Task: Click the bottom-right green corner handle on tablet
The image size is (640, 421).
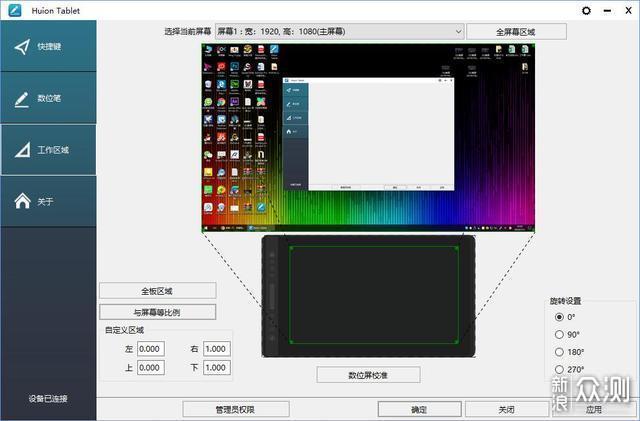Action: 456,342
